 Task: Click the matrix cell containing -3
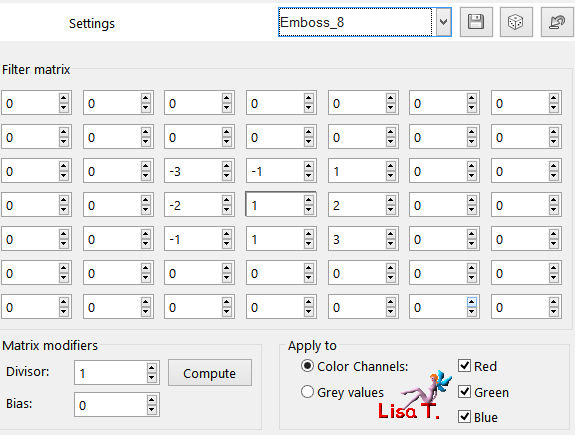(193, 171)
